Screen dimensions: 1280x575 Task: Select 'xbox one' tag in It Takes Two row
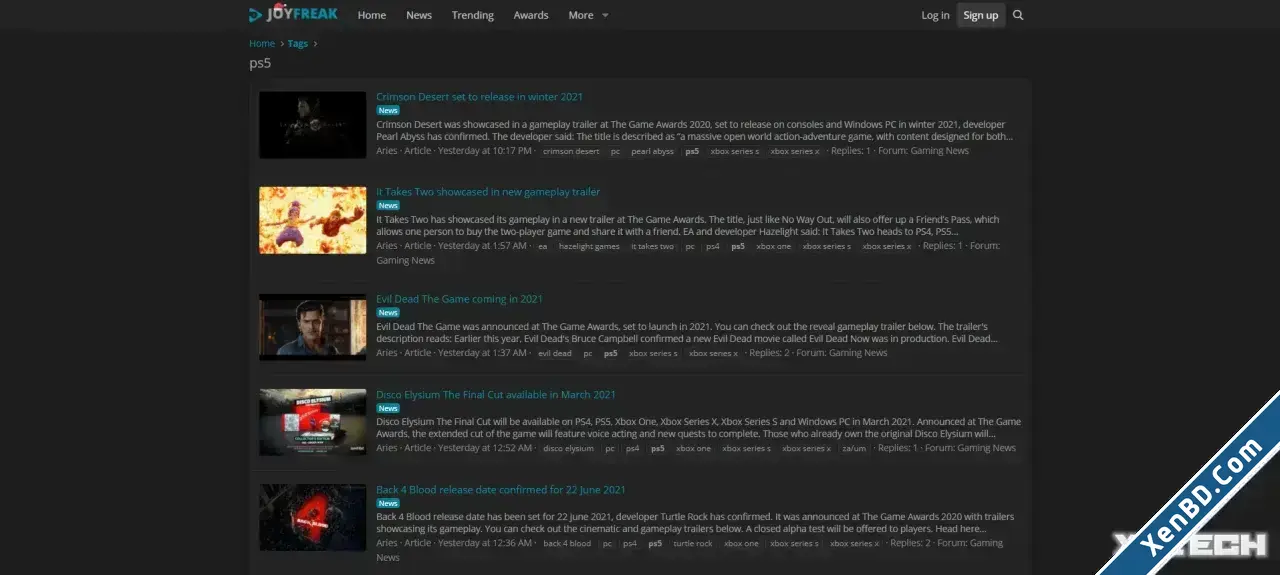[x=774, y=247]
